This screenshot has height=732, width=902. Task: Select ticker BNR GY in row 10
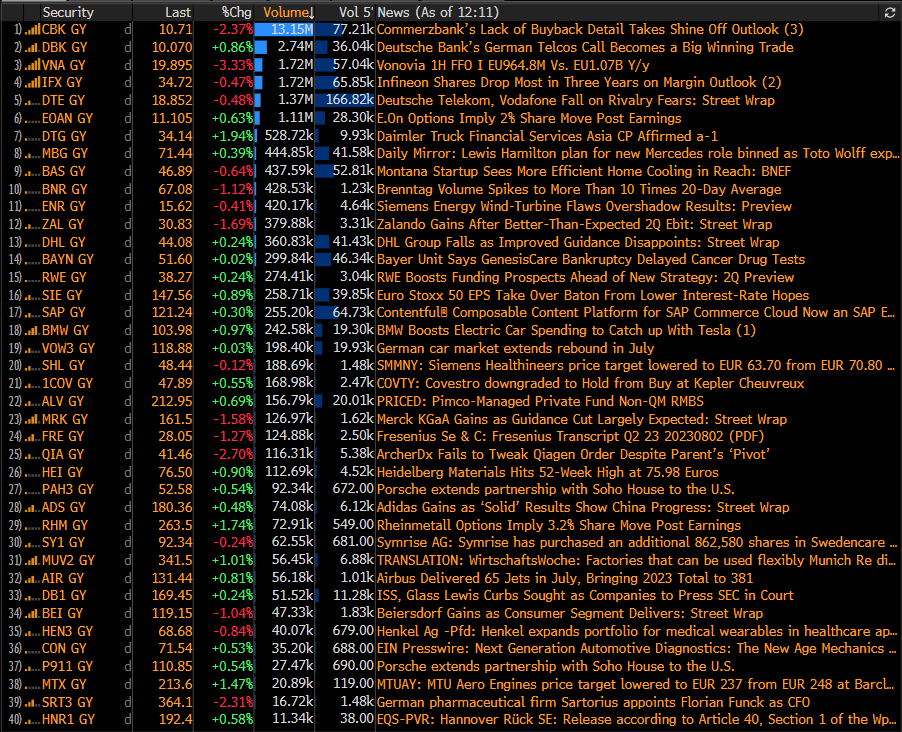64,189
